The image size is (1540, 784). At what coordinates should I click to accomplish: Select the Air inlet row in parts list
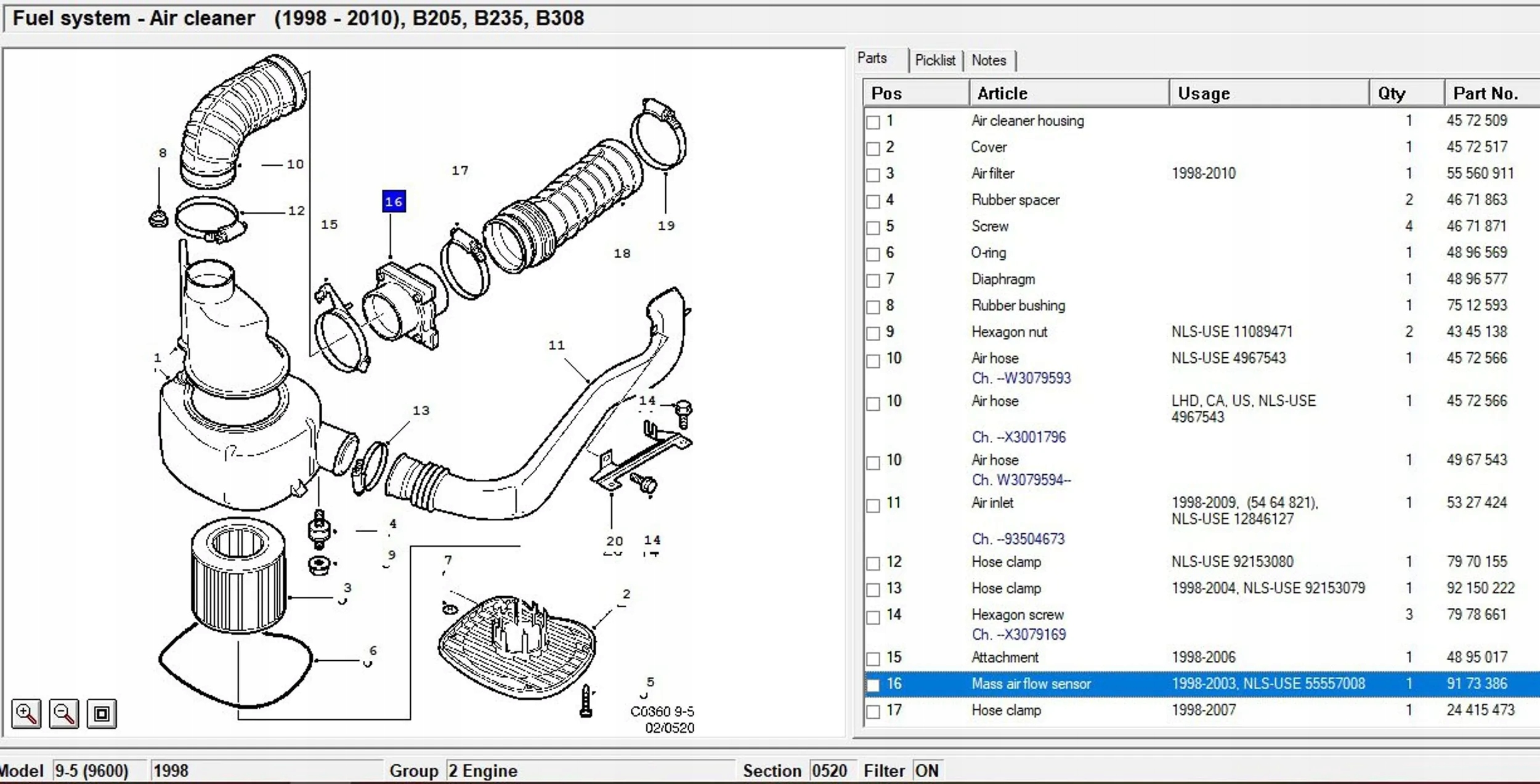tap(992, 503)
